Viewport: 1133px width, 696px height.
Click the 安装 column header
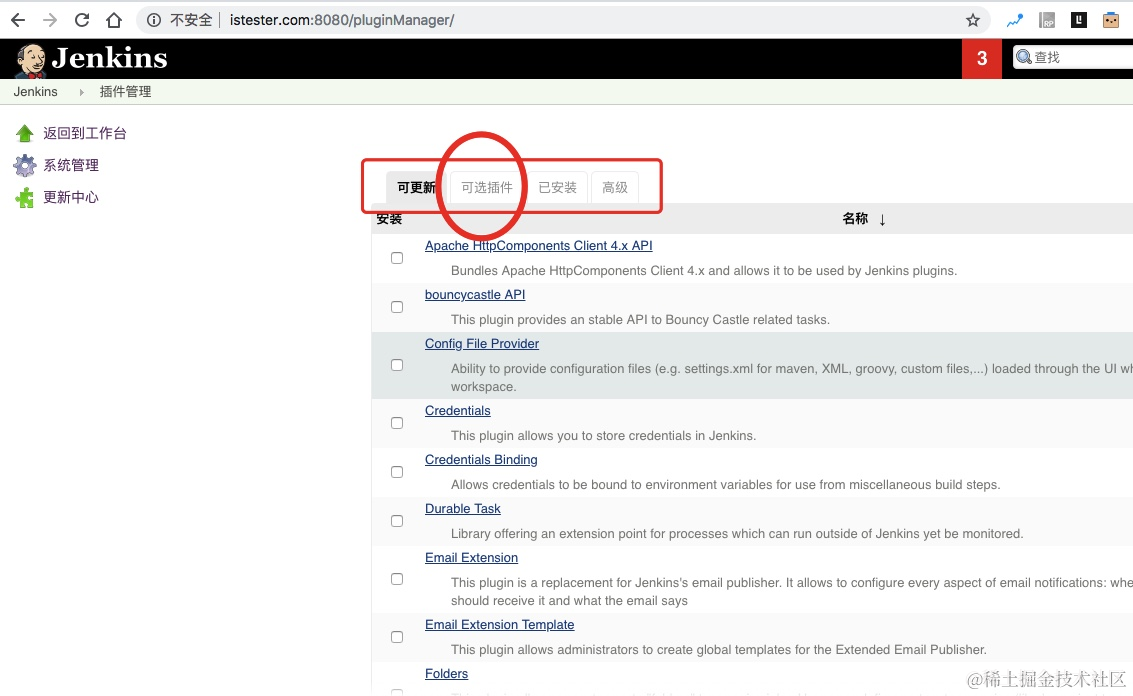tap(389, 219)
